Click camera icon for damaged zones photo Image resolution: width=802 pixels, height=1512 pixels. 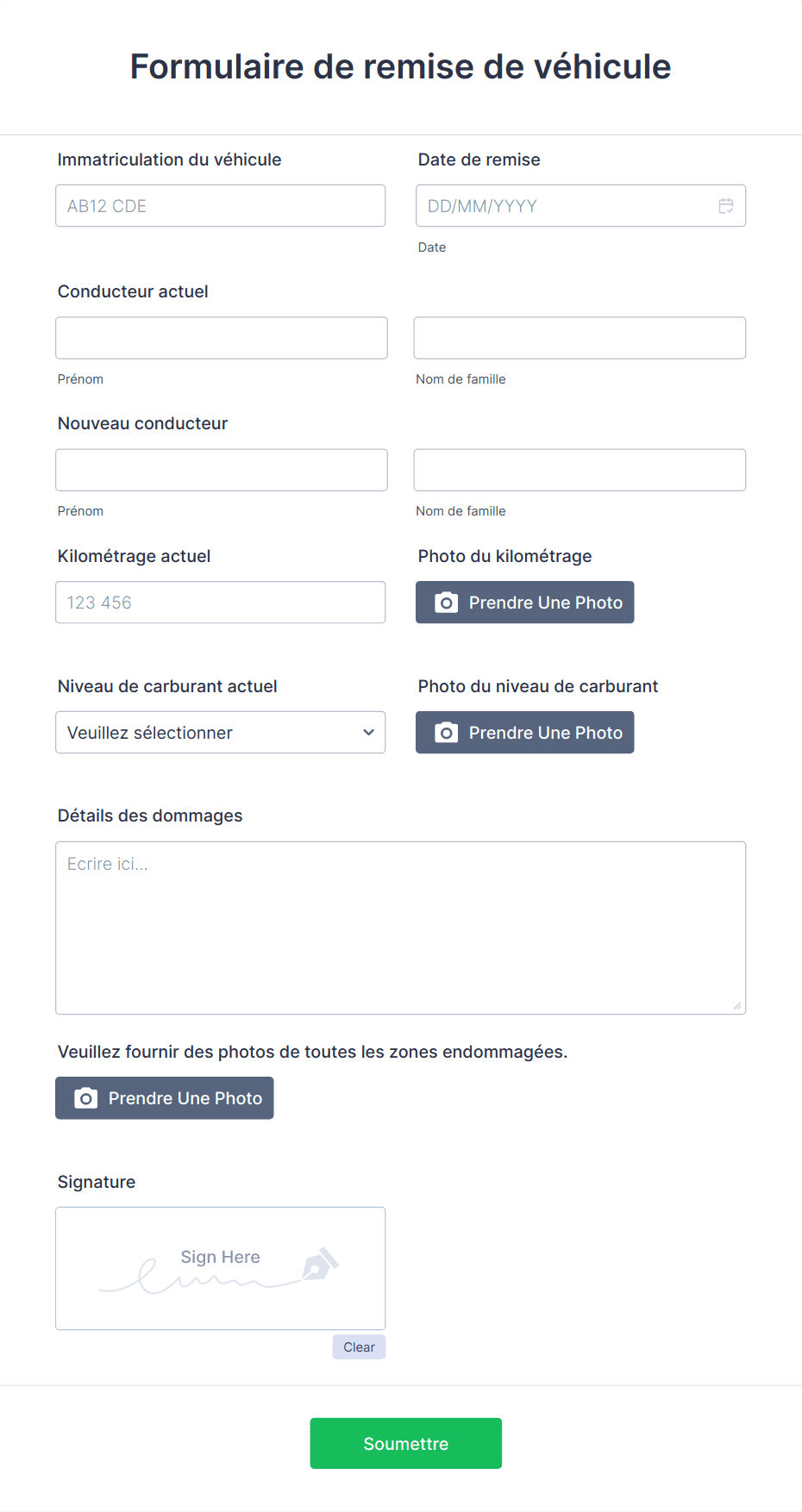[85, 1098]
